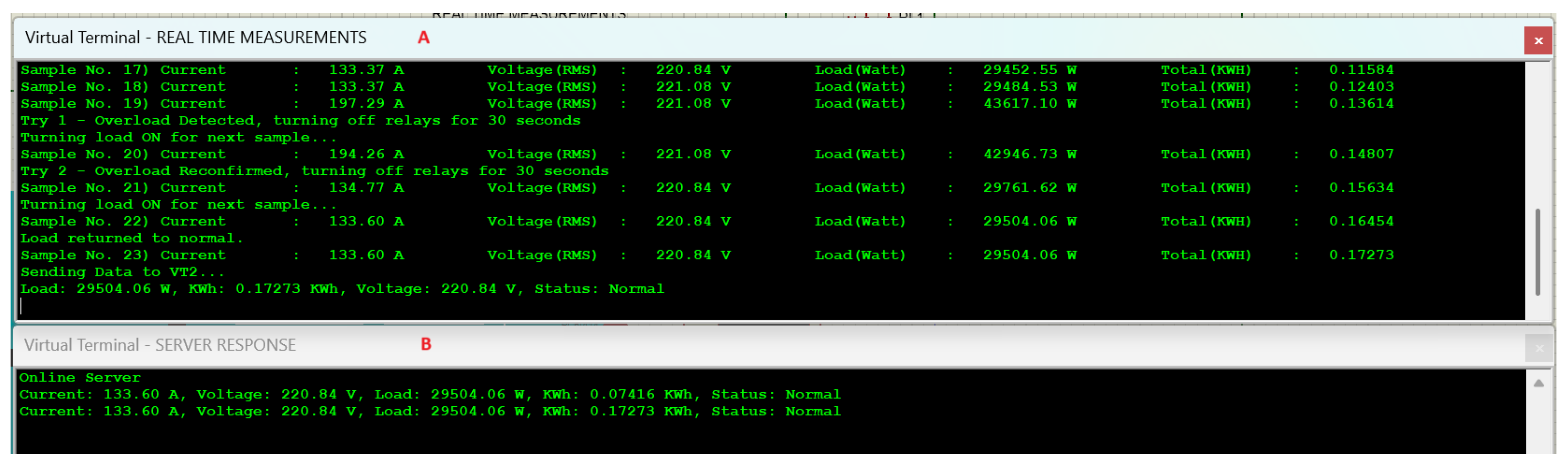The image size is (1568, 469).
Task: Close the SERVER RESPONSE terminal window
Action: click(1538, 349)
